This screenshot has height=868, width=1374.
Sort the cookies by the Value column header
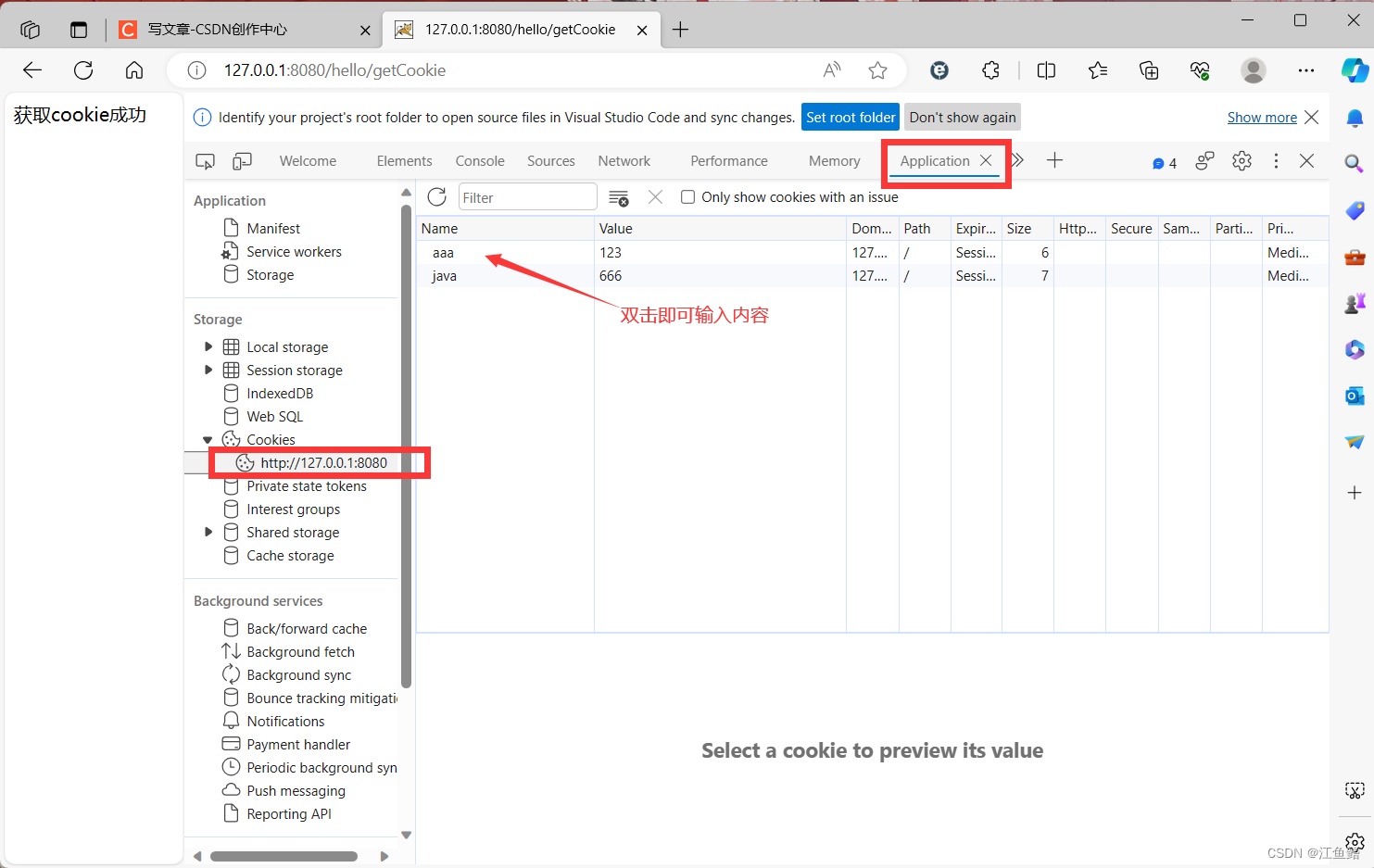(720, 229)
